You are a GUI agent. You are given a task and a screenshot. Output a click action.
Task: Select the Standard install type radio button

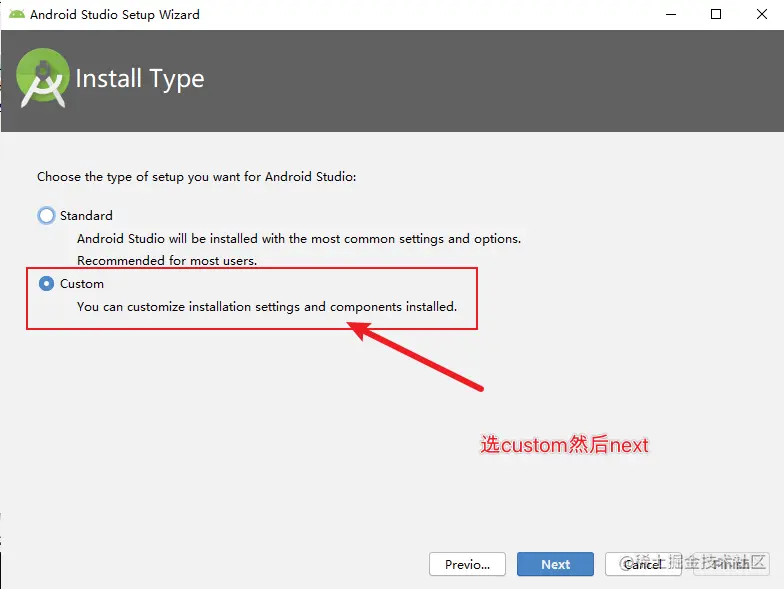click(46, 216)
